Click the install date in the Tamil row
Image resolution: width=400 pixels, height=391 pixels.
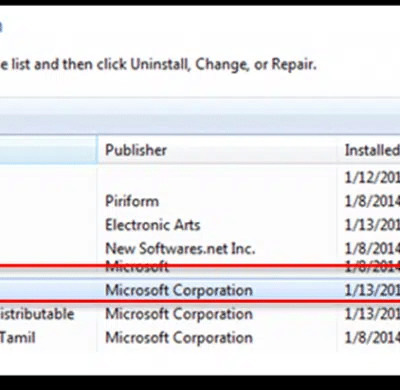(x=372, y=338)
